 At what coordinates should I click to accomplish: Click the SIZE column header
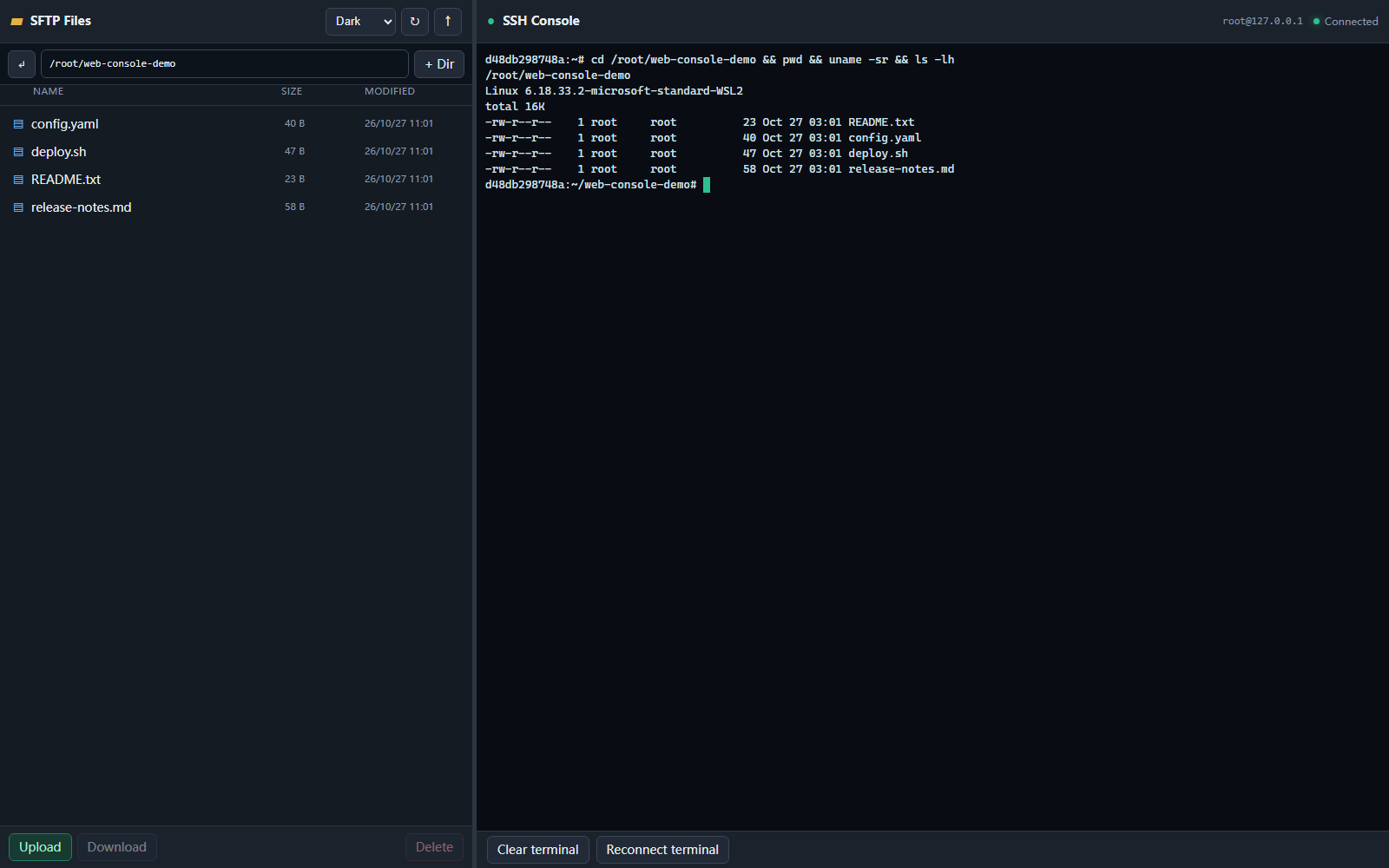pyautogui.click(x=292, y=91)
